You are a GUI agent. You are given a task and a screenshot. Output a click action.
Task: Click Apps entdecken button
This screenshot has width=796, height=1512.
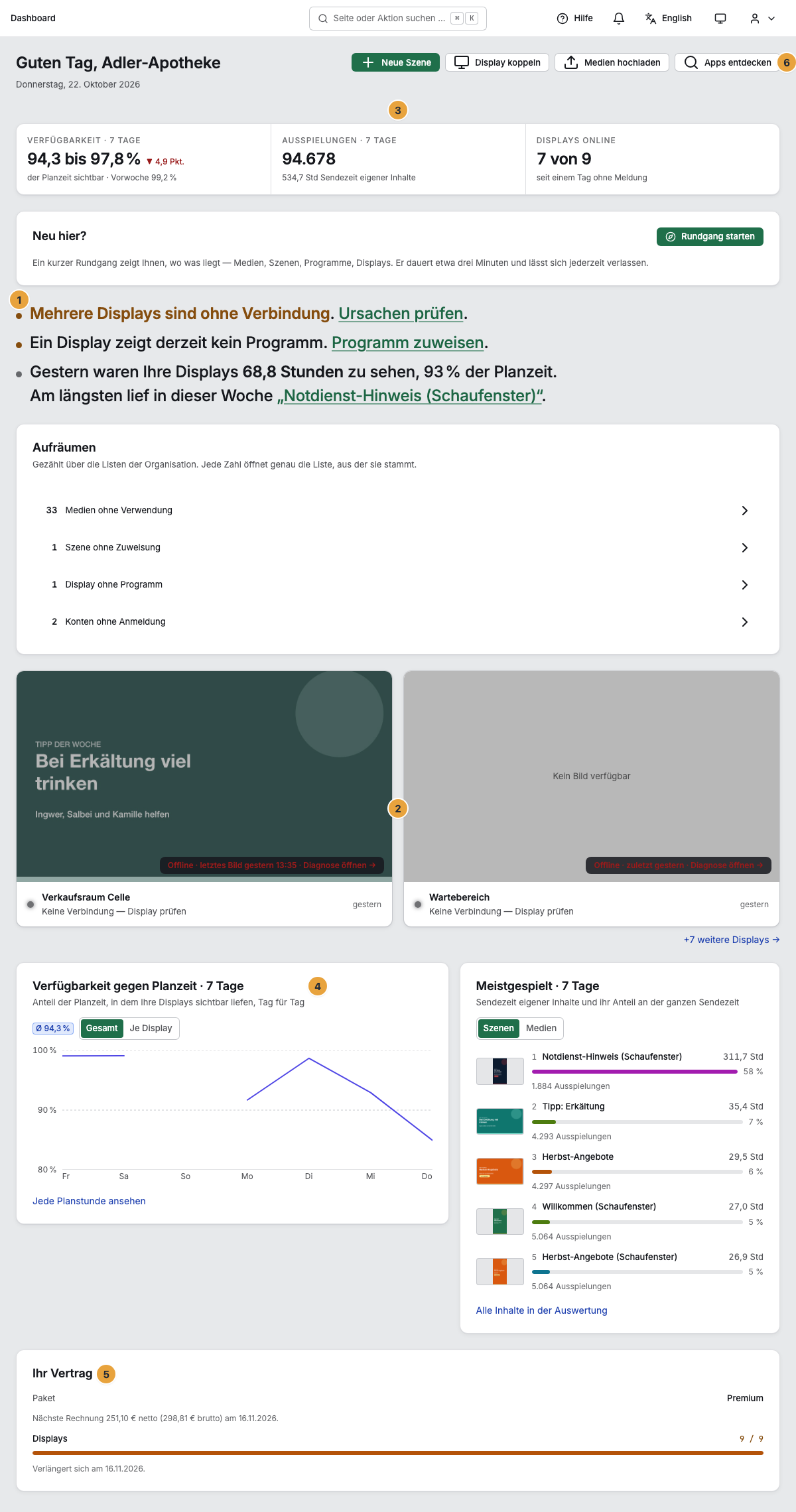[727, 62]
